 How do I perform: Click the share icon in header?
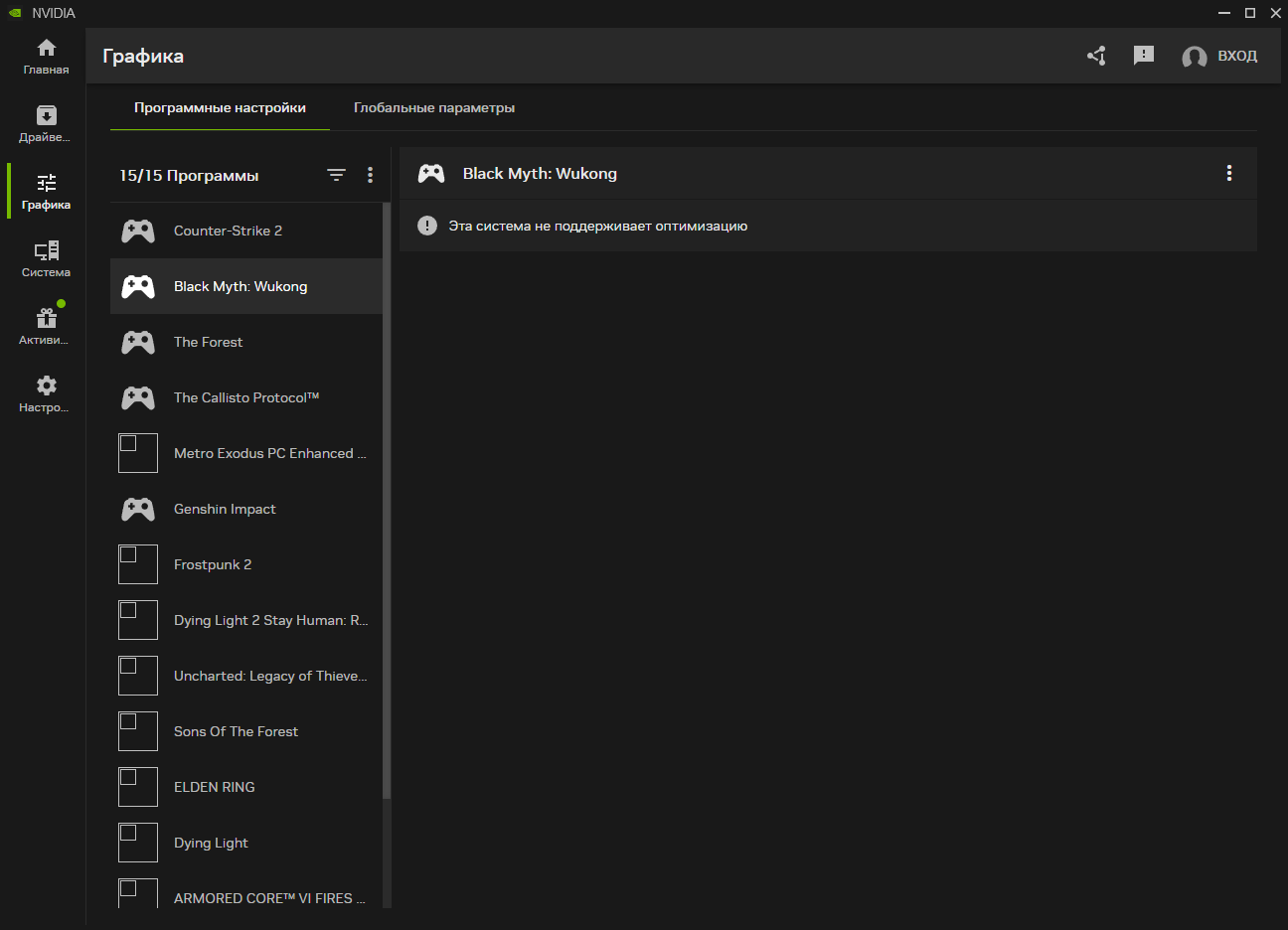click(1096, 56)
